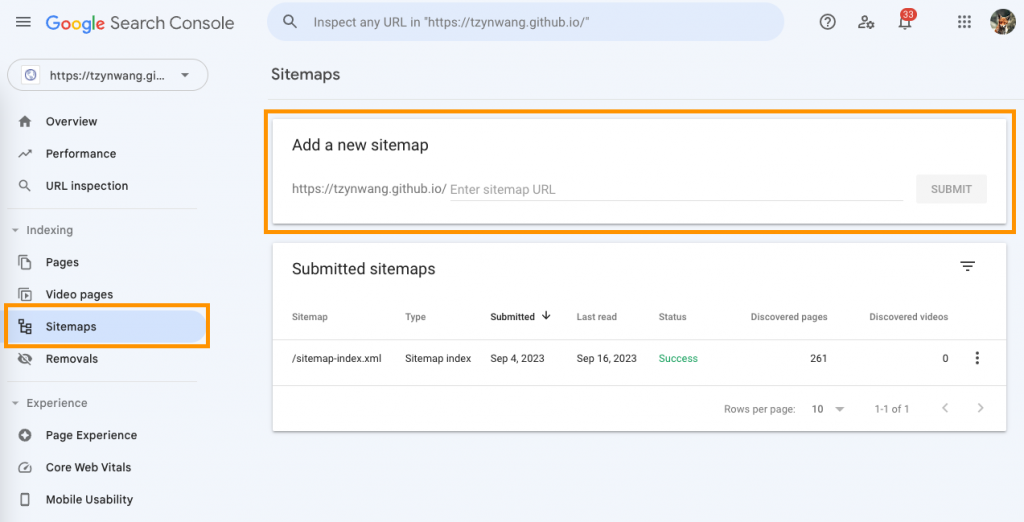Go to next page of sitemaps
This screenshot has height=522, width=1024.
click(x=980, y=409)
